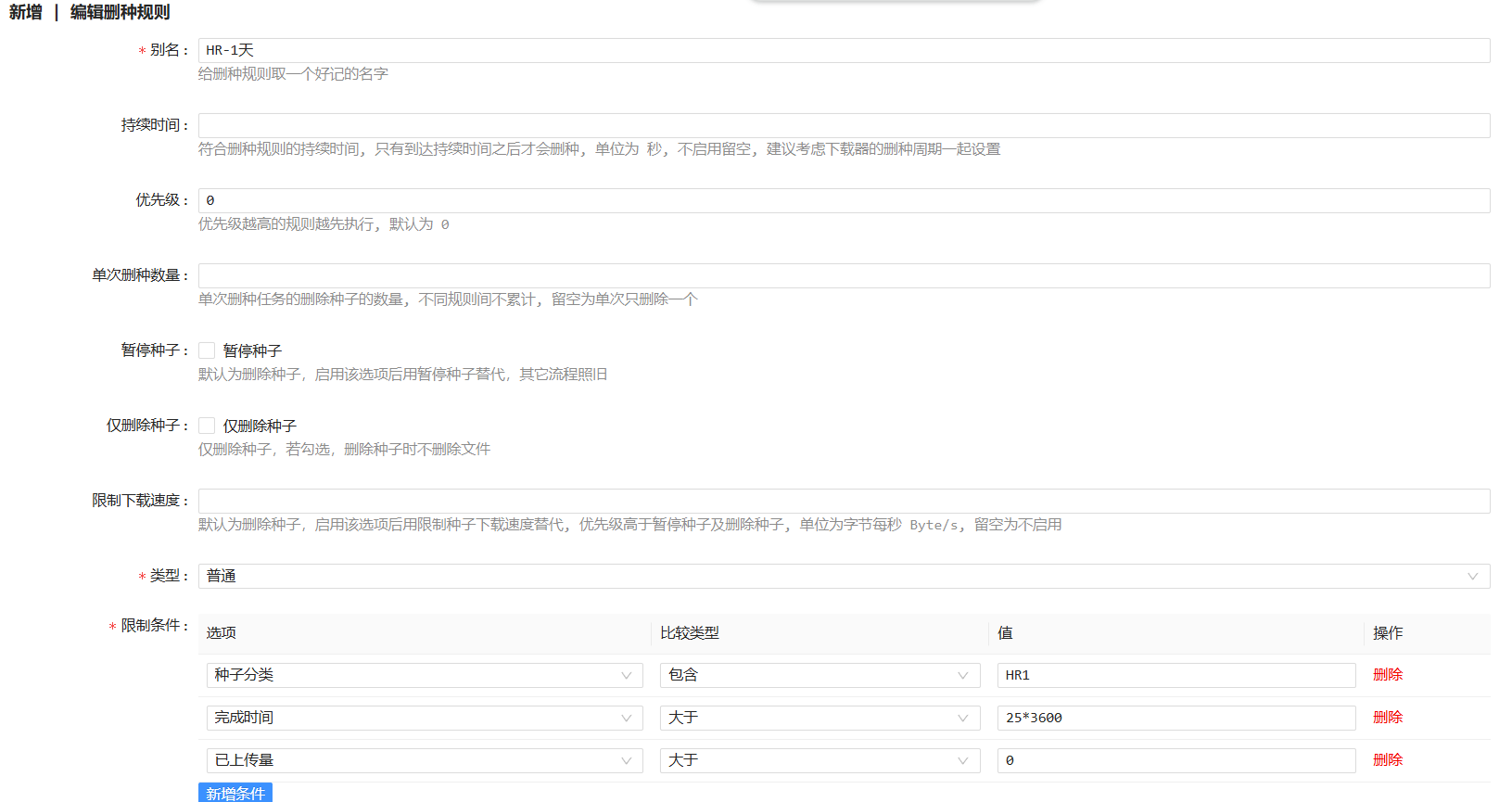Delete the 已上传量 condition row
This screenshot has height=802, width=1512.
pos(1387,760)
